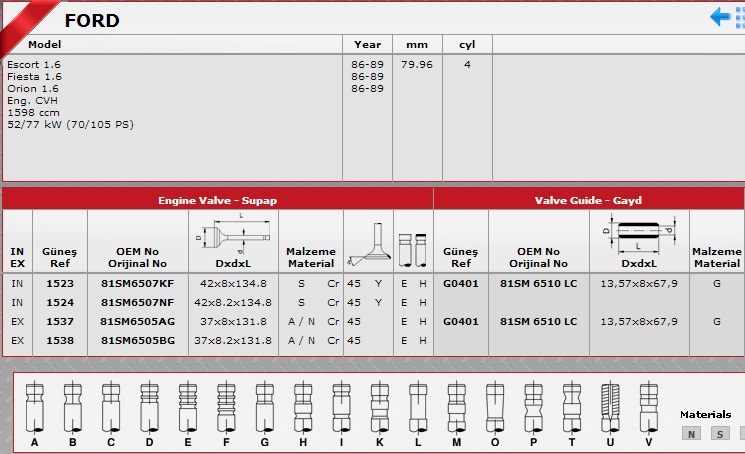This screenshot has width=745, height=454.
Task: Click the Orion 1.6 model entry
Action: [33, 88]
